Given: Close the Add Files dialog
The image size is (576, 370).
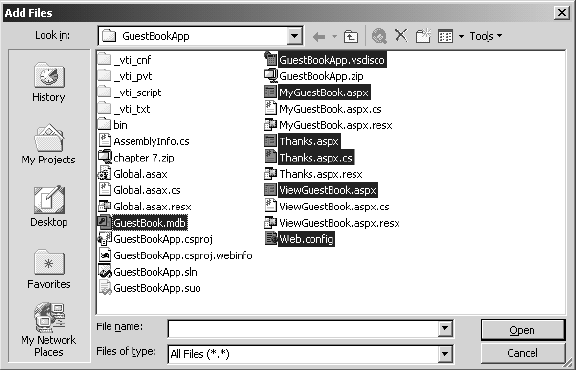Looking at the screenshot, I should pos(562,12).
